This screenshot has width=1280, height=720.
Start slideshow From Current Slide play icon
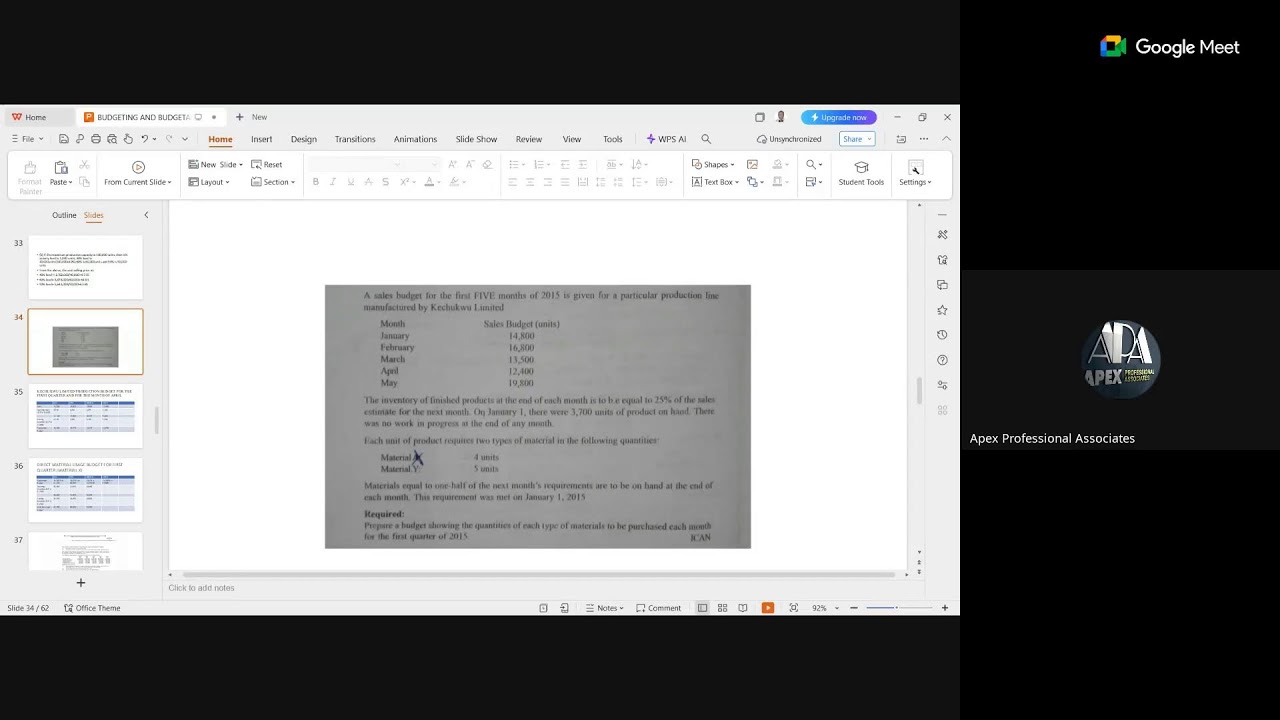pyautogui.click(x=138, y=167)
